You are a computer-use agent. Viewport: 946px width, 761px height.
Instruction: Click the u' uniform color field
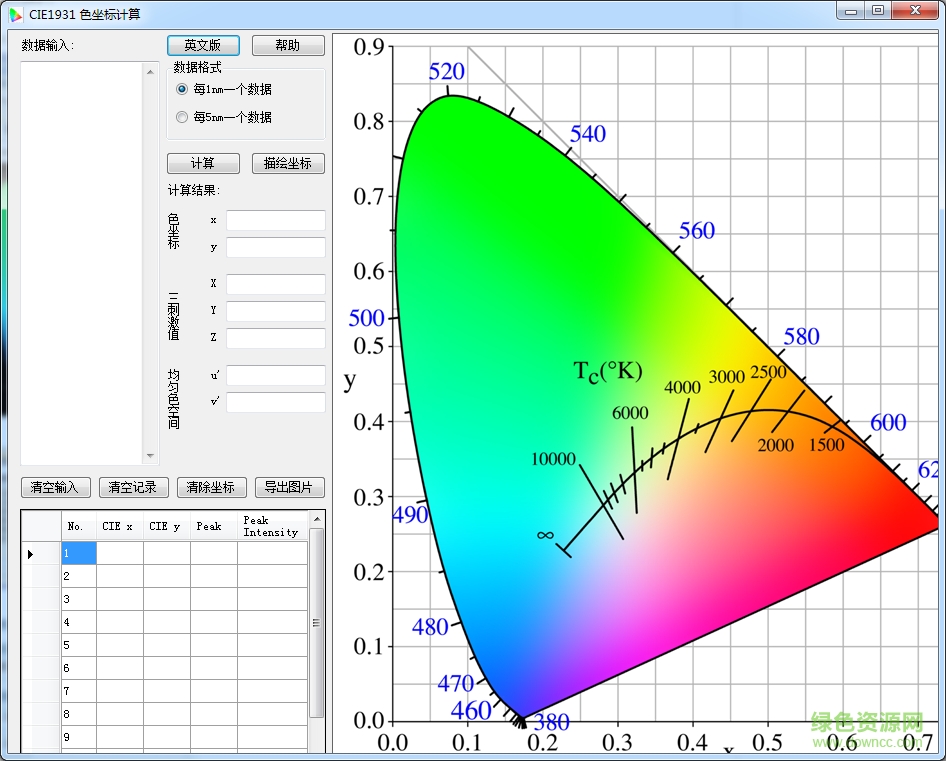pyautogui.click(x=275, y=375)
